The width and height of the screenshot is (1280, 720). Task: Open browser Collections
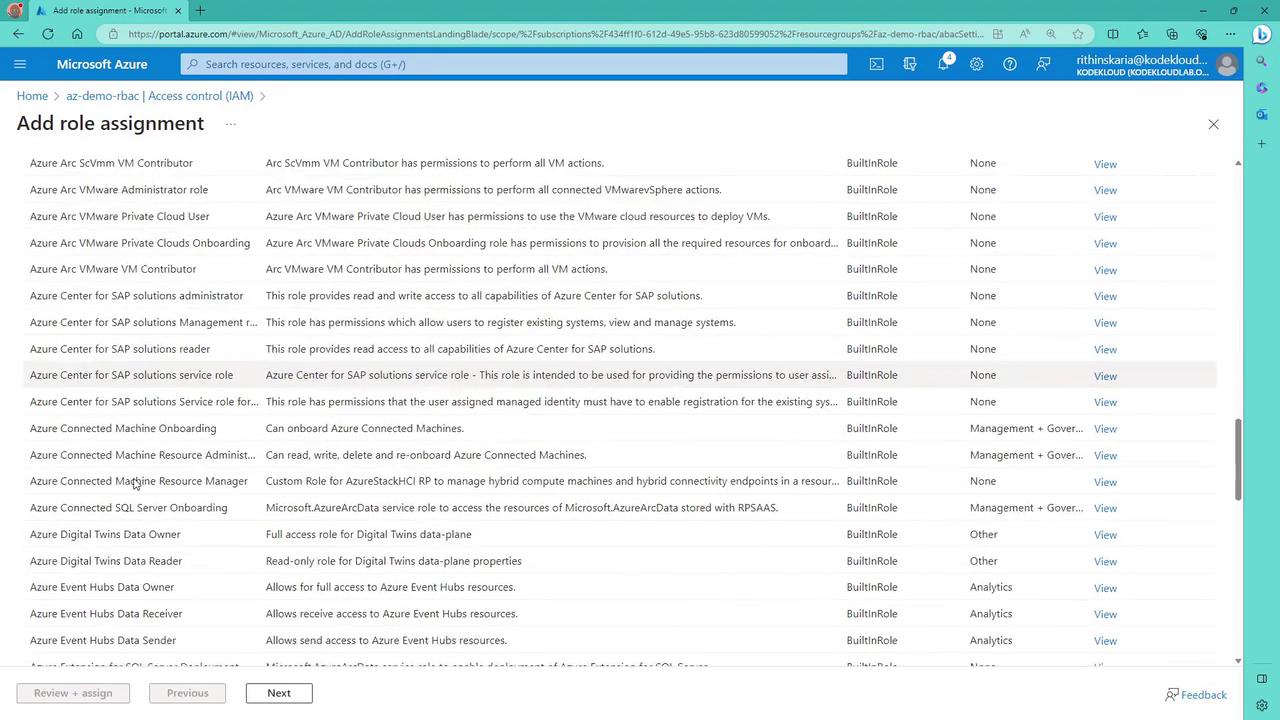(x=1172, y=34)
